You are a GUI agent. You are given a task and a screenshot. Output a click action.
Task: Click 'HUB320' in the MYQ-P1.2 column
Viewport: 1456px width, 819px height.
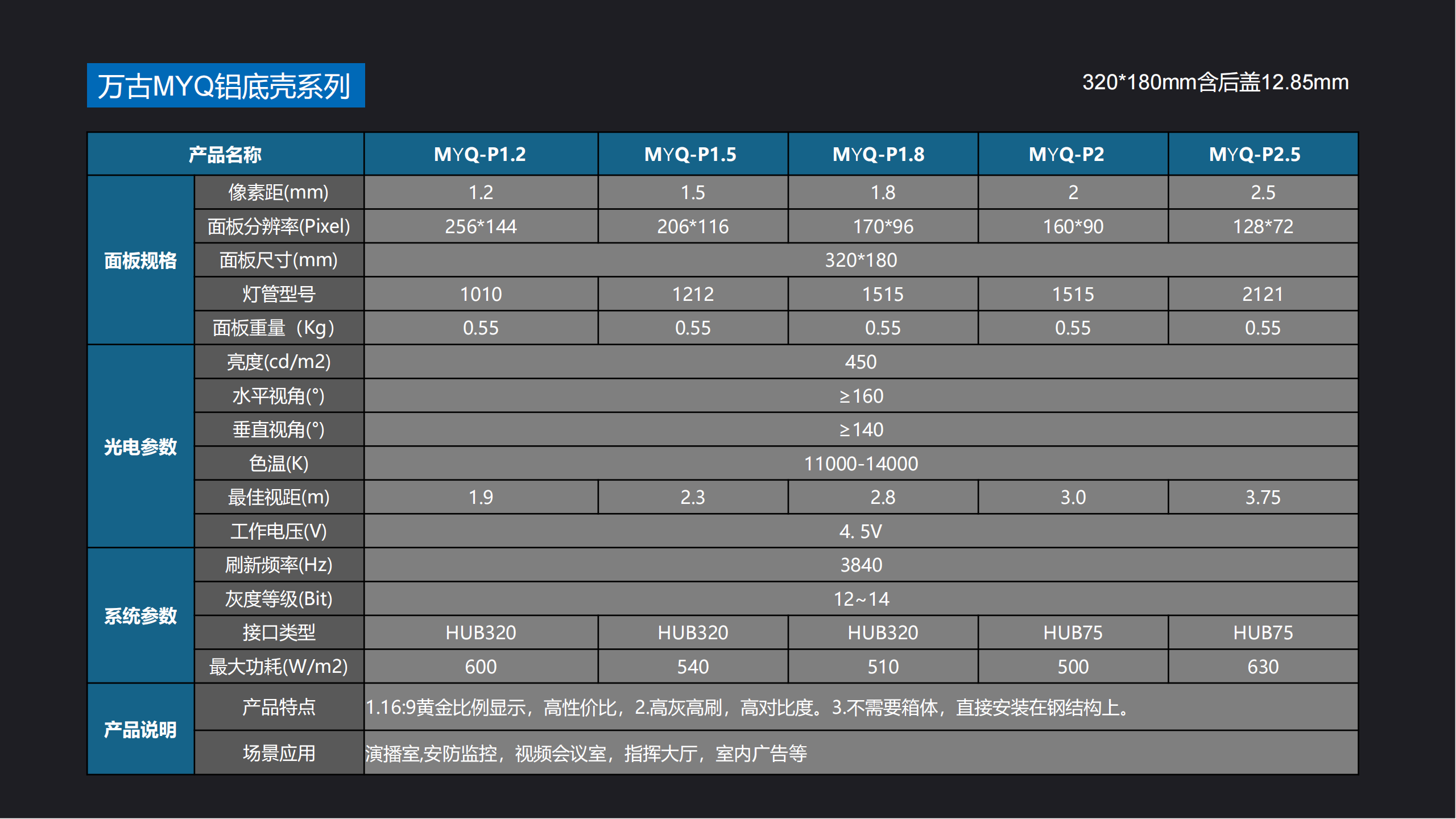481,632
